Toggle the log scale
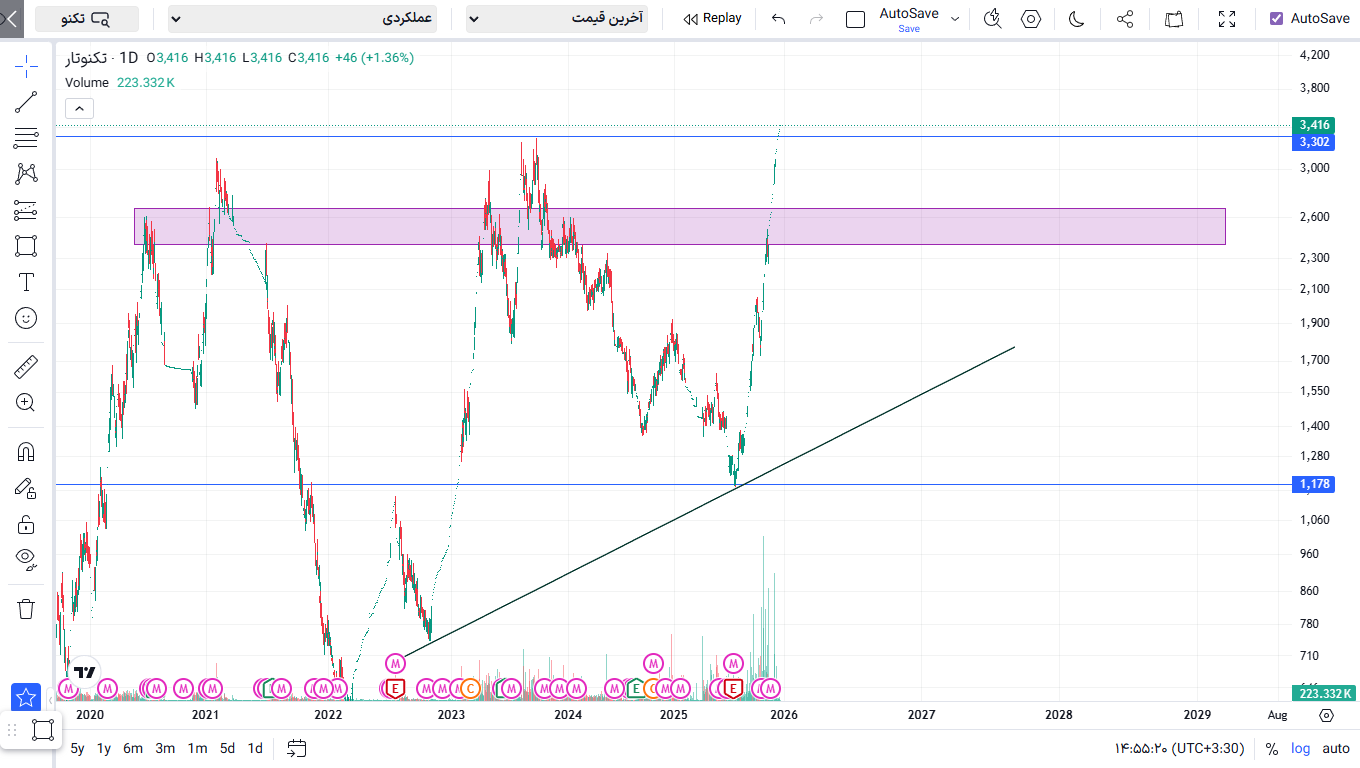1360x768 pixels. [1300, 748]
